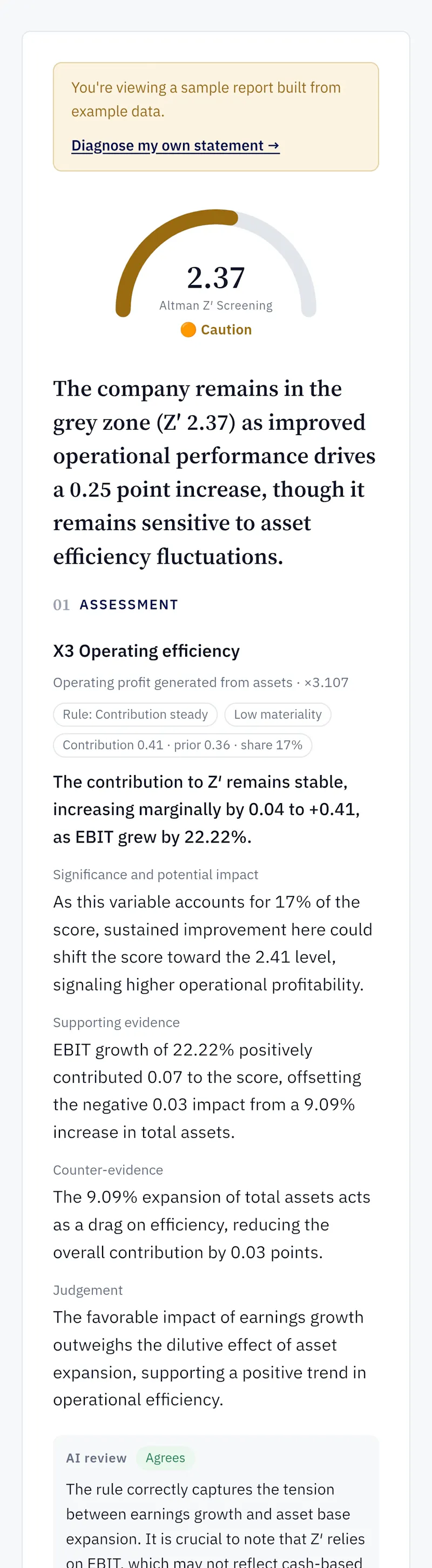Viewport: 432px width, 1568px height.
Task: Click the Supporting evidence label
Action: 117,1022
